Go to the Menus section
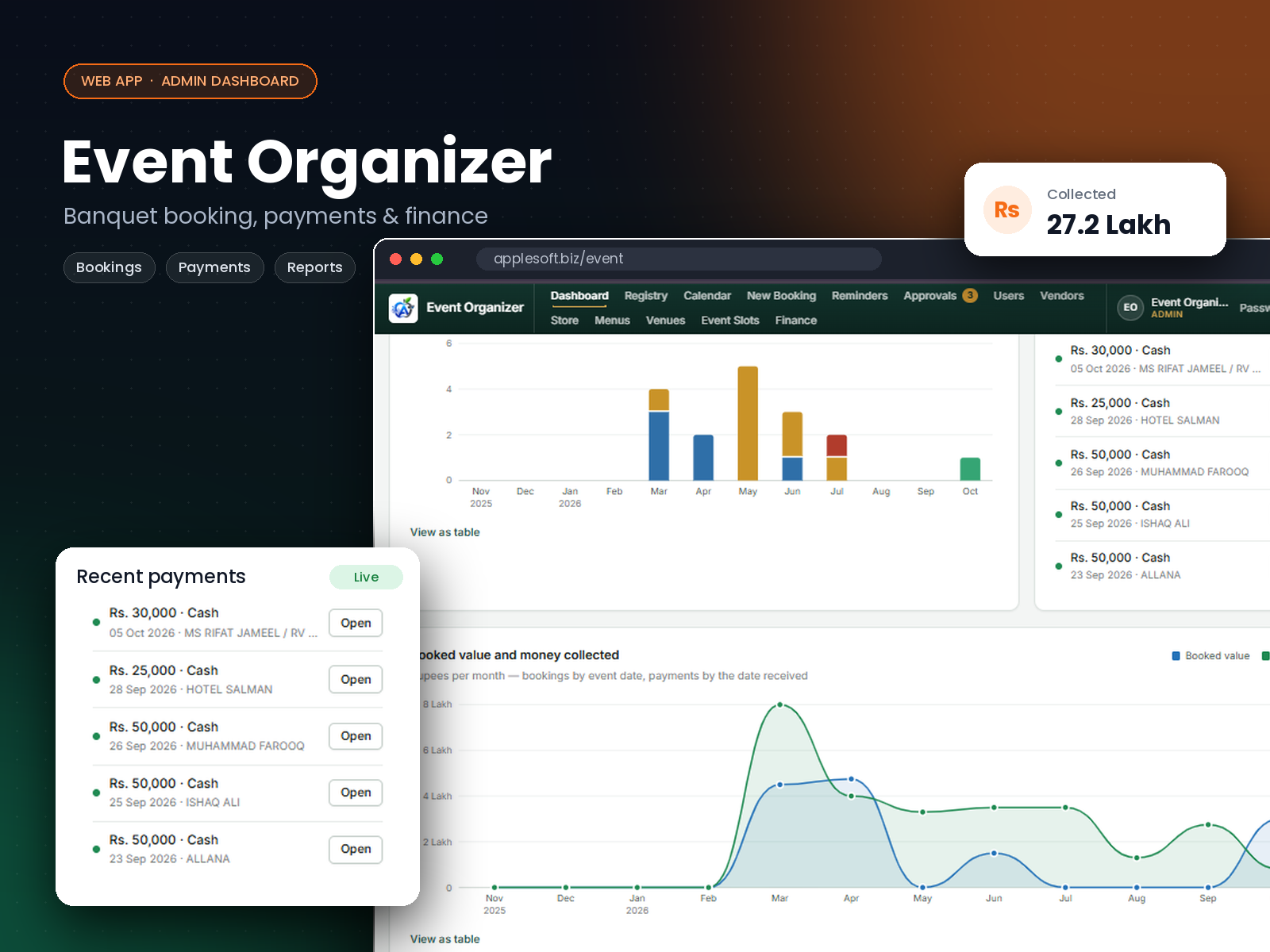 point(612,321)
